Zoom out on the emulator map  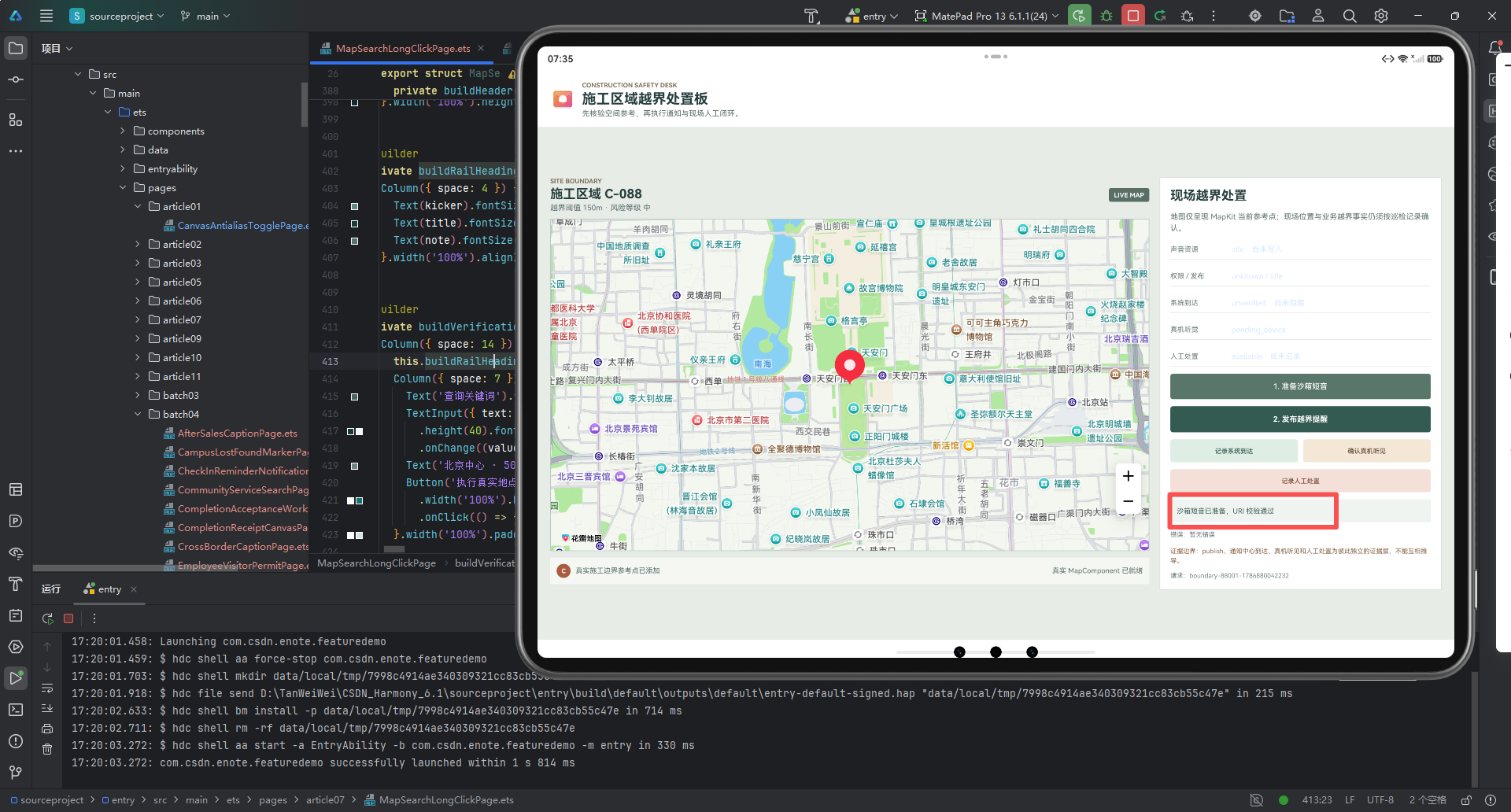tap(1128, 501)
